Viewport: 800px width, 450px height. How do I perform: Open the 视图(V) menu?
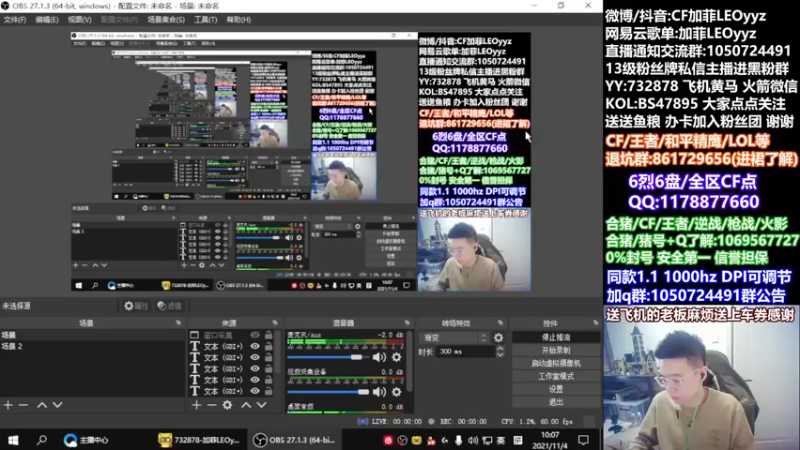[80, 19]
